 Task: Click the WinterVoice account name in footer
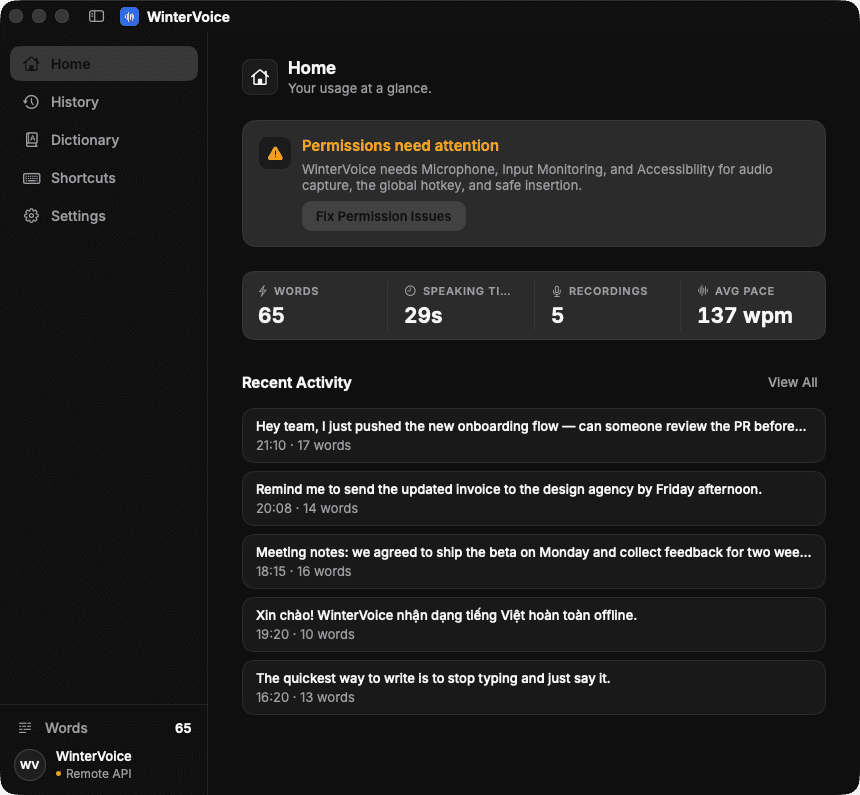(94, 756)
